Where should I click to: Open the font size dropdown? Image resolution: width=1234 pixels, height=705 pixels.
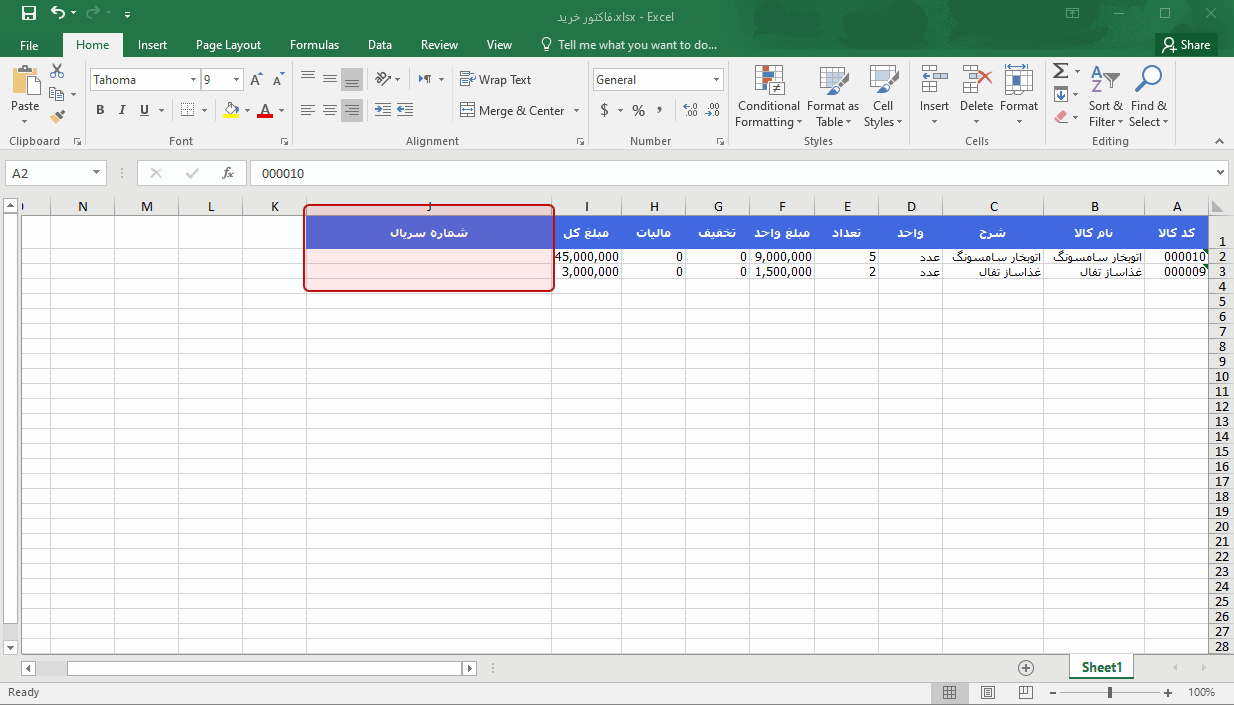pyautogui.click(x=236, y=80)
